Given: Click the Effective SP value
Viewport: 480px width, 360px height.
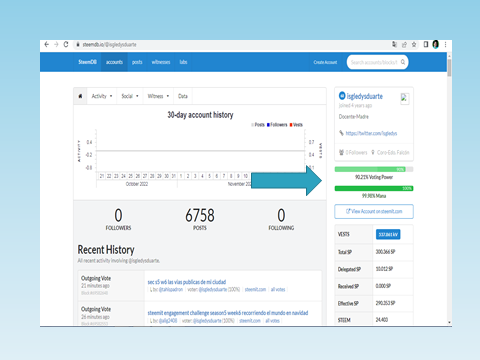Looking at the screenshot, I should 385,303.
